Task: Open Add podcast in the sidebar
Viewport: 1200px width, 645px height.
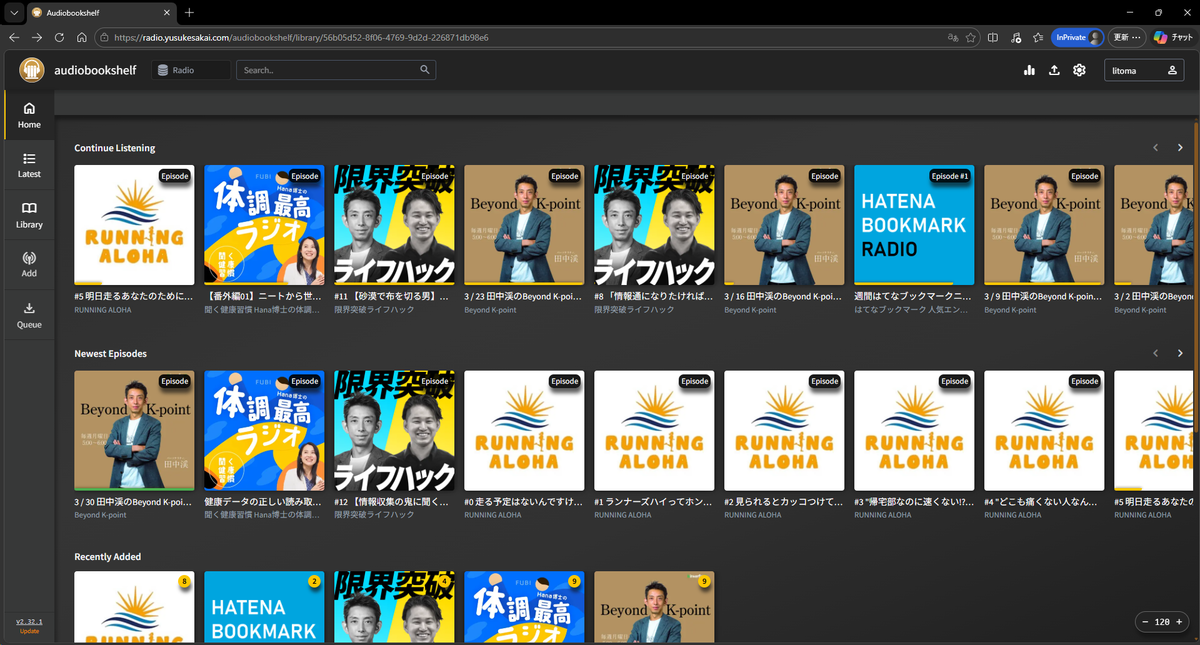Action: [29, 264]
